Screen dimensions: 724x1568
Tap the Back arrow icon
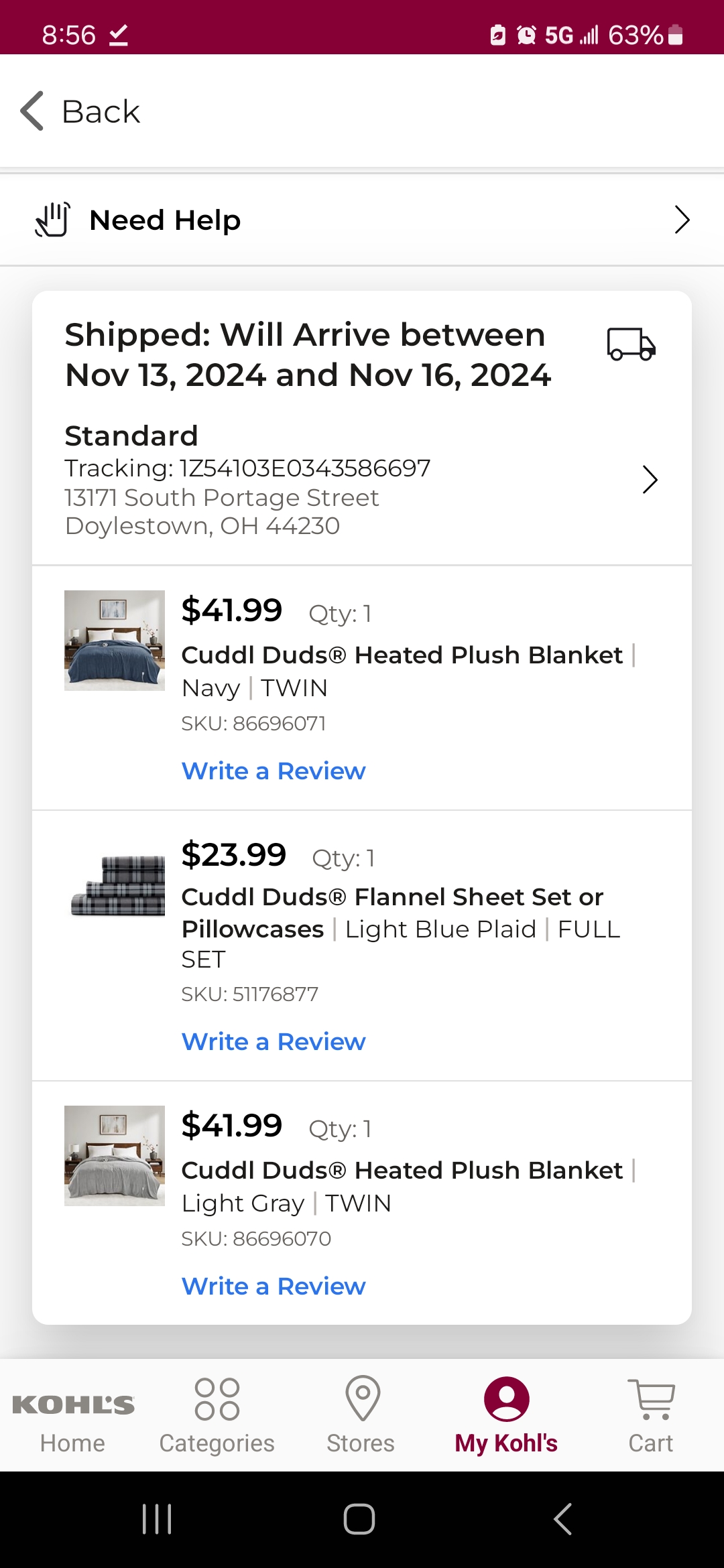32,111
